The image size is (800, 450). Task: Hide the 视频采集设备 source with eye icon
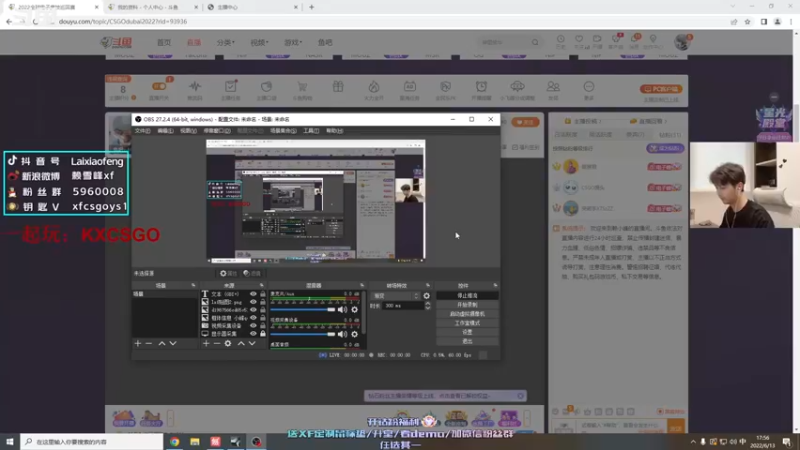[x=253, y=326]
